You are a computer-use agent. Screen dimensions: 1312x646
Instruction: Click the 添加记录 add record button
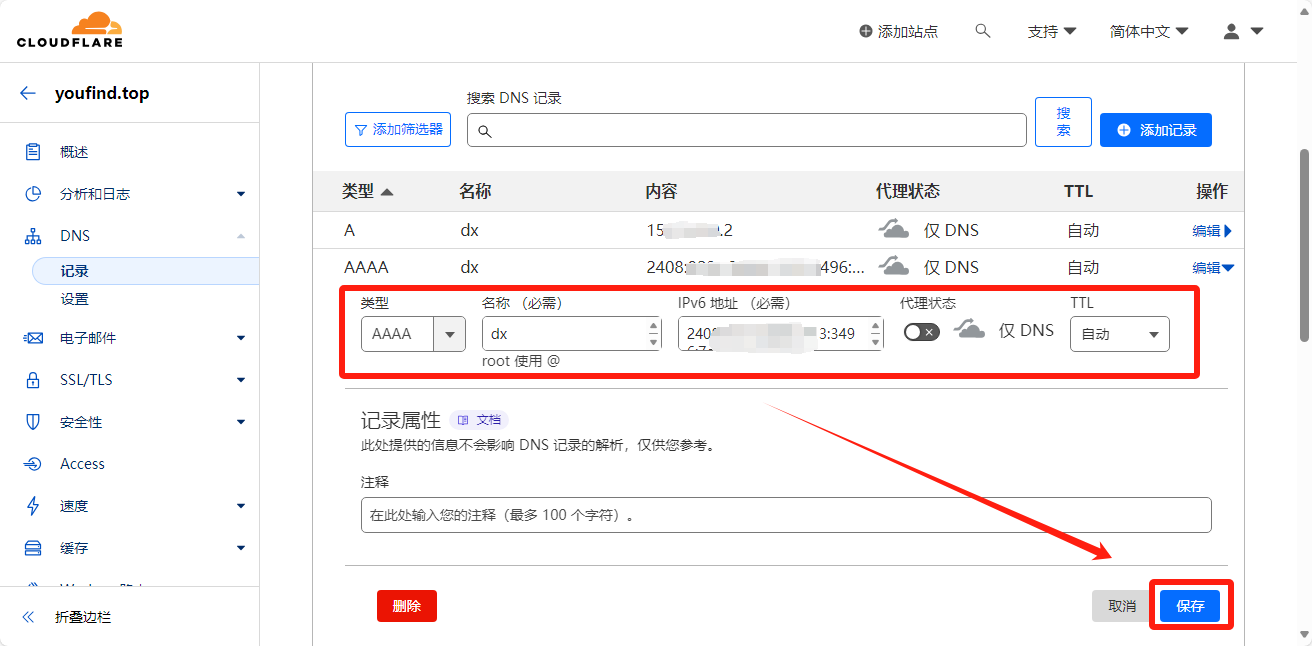[x=1155, y=130]
